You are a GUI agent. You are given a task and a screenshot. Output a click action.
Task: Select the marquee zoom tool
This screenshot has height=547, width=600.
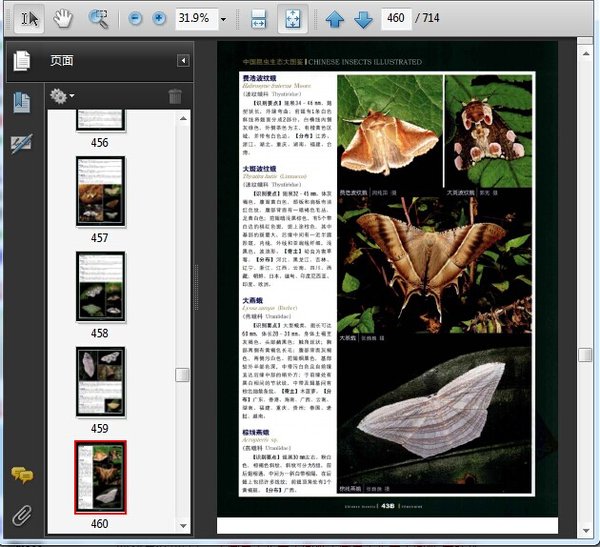(98, 19)
